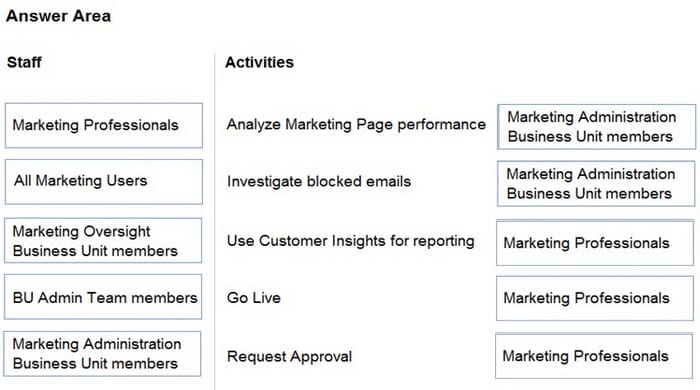Select Marketing Administration Business Unit members staff box
700x390 pixels.
point(102,354)
